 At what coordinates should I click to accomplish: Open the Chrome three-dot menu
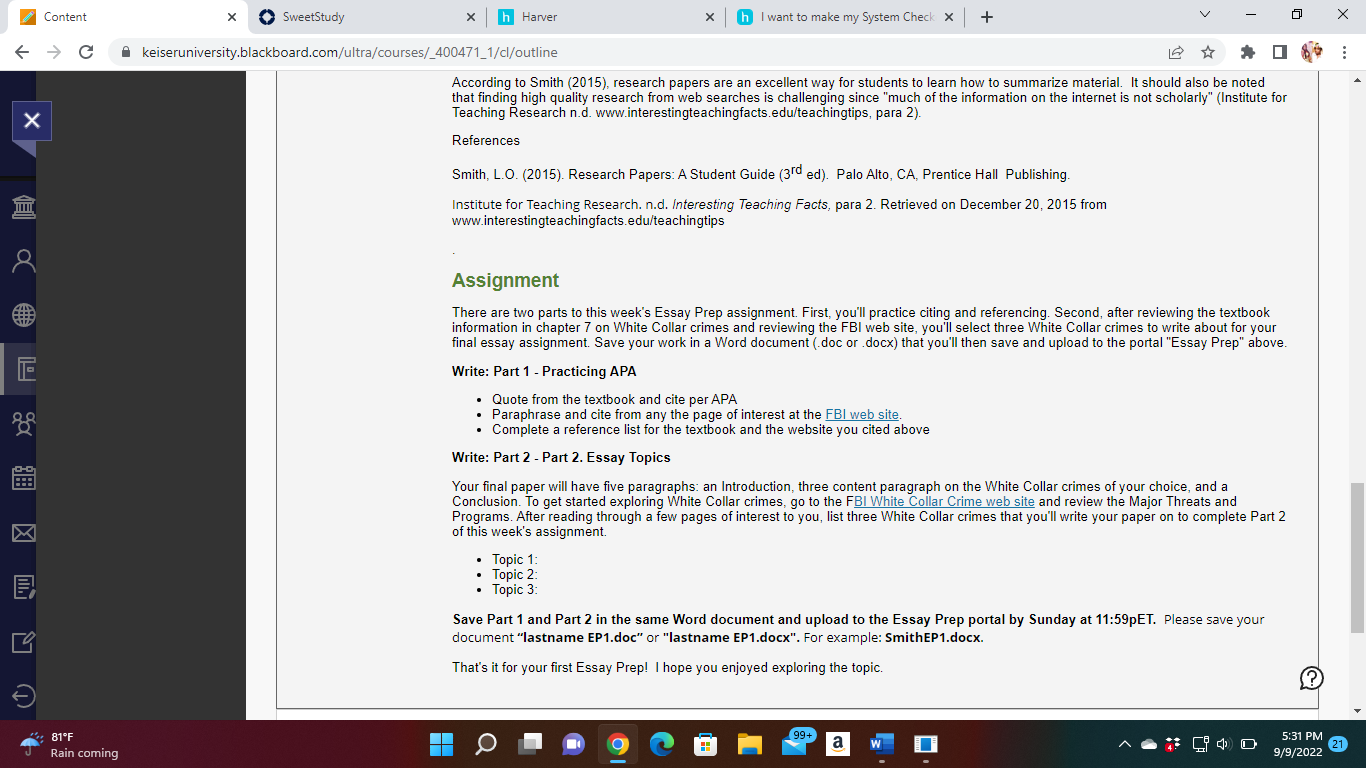[1344, 52]
